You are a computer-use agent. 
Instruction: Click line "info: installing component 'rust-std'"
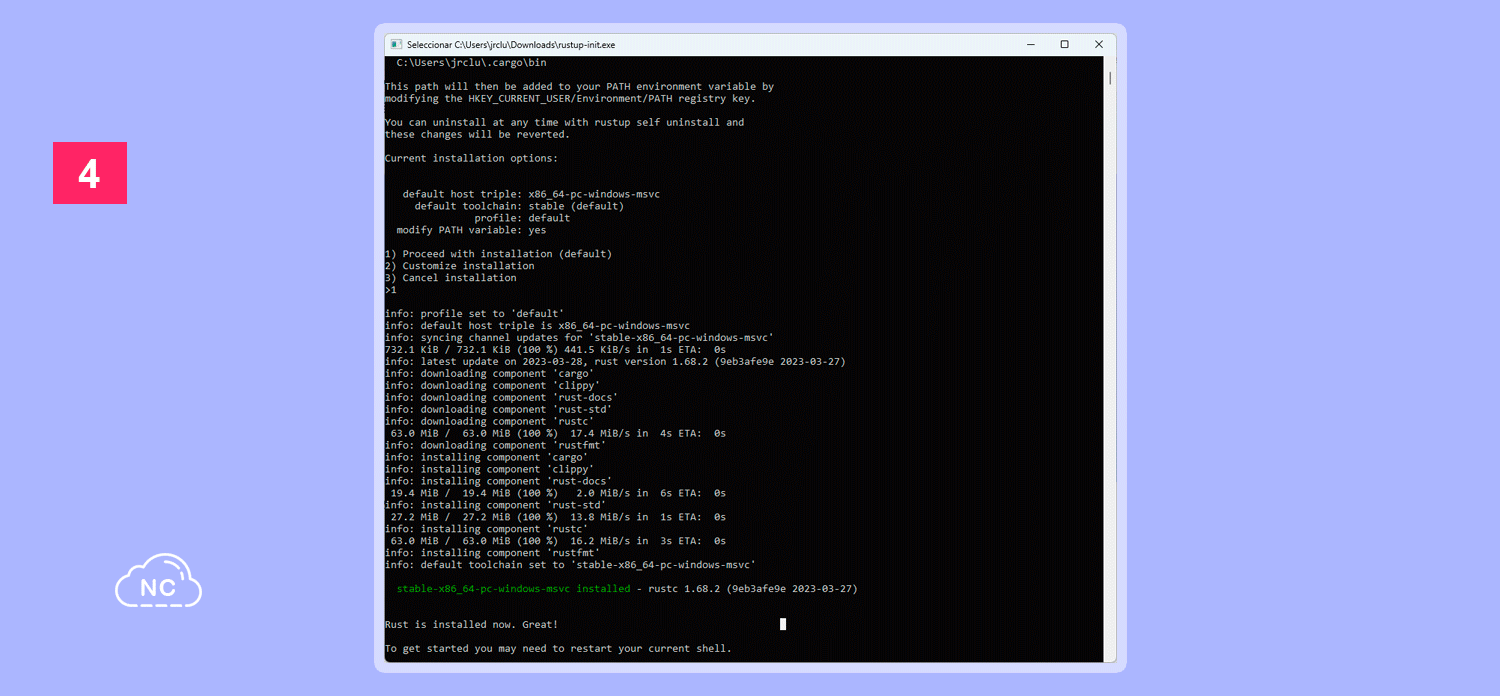click(x=495, y=507)
